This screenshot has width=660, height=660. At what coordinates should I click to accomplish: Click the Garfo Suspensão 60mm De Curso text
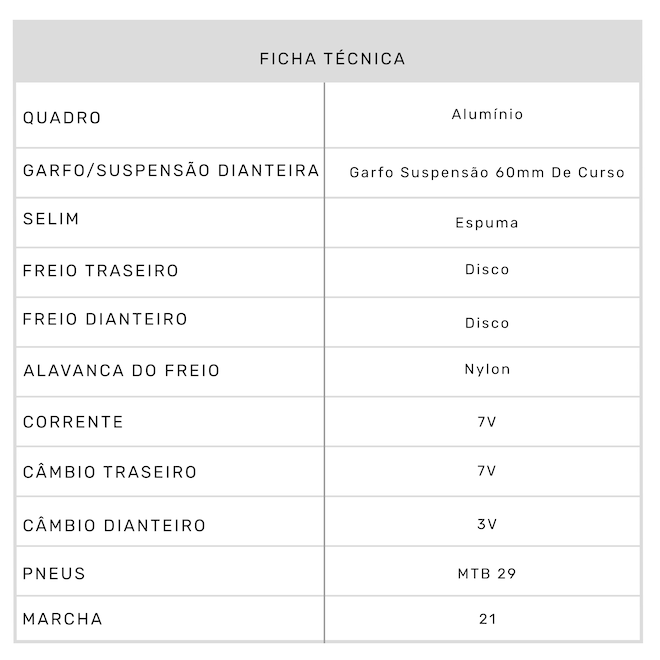(487, 172)
